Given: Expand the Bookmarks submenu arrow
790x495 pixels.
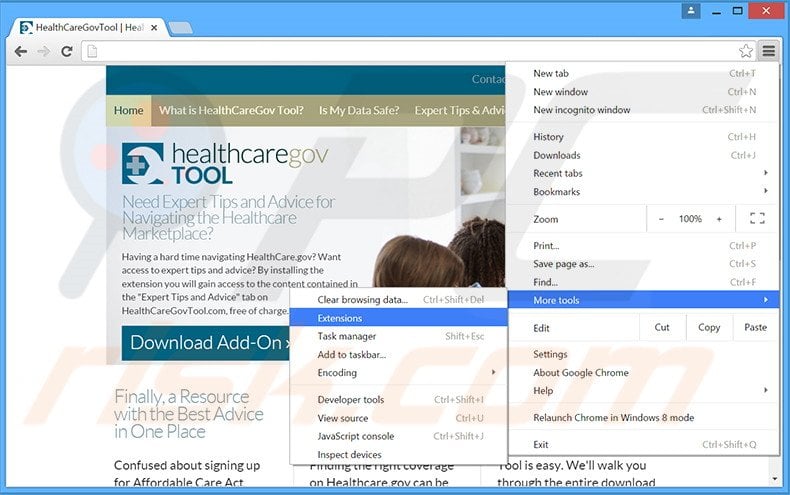Looking at the screenshot, I should click(766, 191).
